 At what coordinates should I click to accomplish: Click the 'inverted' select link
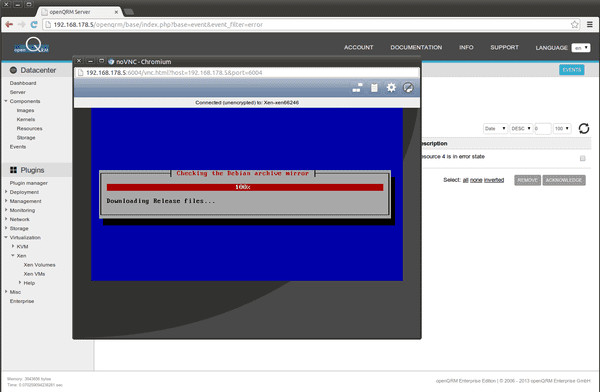(494, 180)
